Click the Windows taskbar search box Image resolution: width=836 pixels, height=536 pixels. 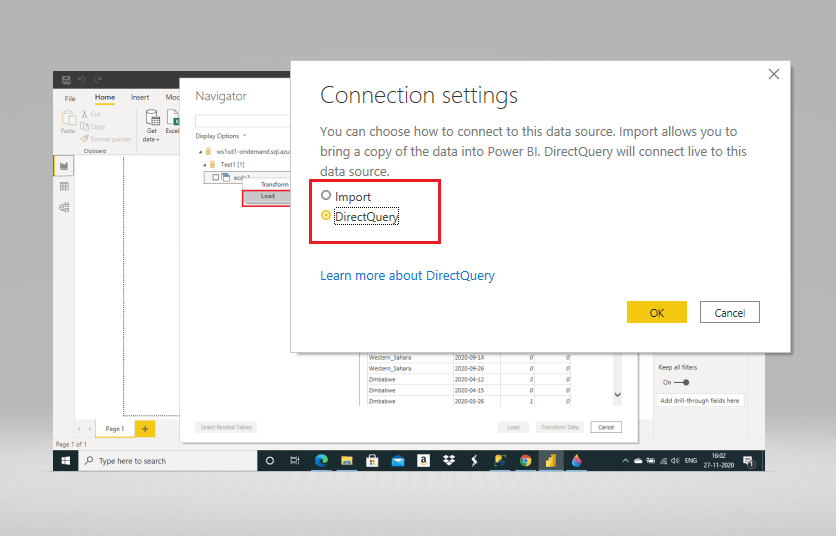pyautogui.click(x=168, y=461)
